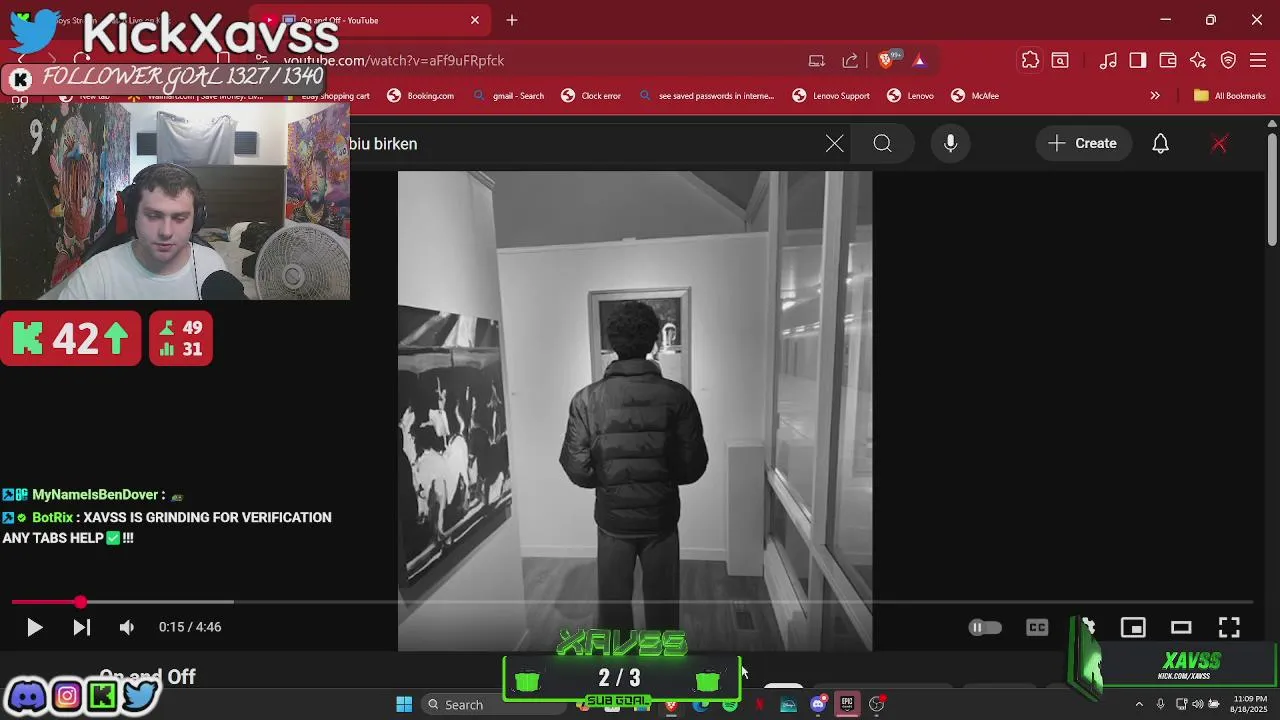Viewport: 1280px width, 720px height.
Task: Open Brave from the taskbar
Action: click(x=671, y=705)
